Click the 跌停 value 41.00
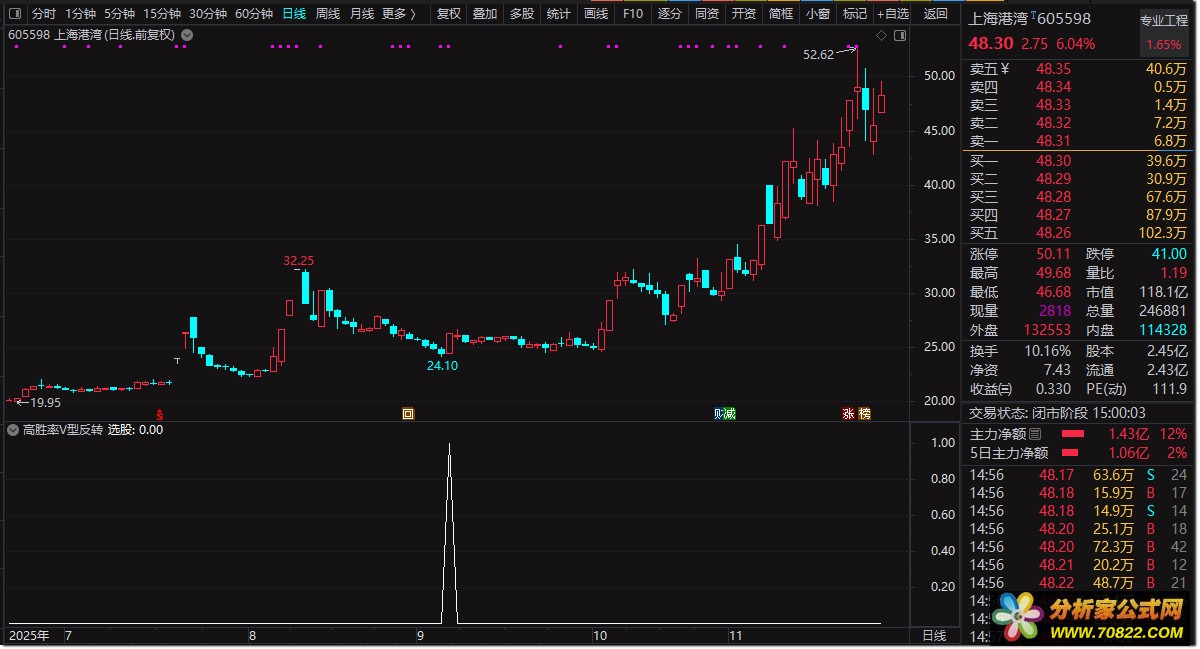1200x649 pixels. coord(1169,254)
